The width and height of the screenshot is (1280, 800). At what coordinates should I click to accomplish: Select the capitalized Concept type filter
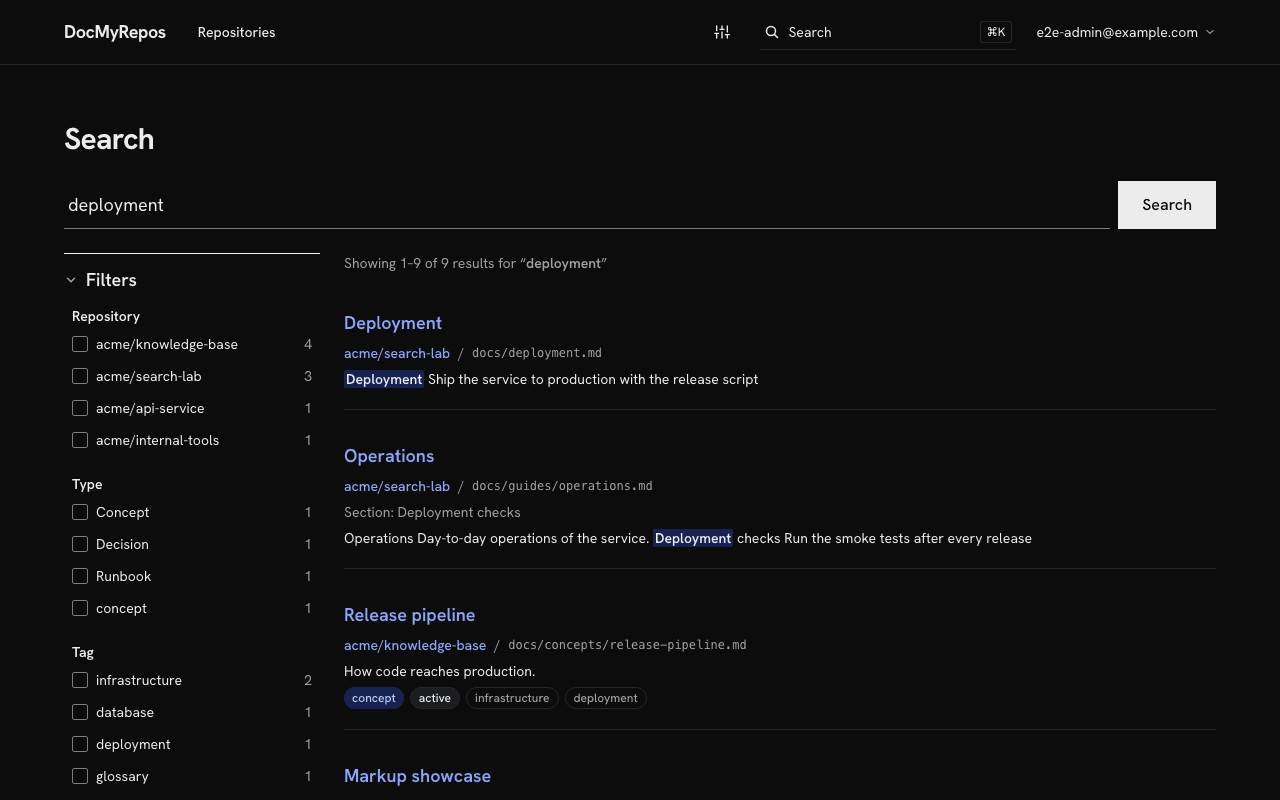(80, 512)
